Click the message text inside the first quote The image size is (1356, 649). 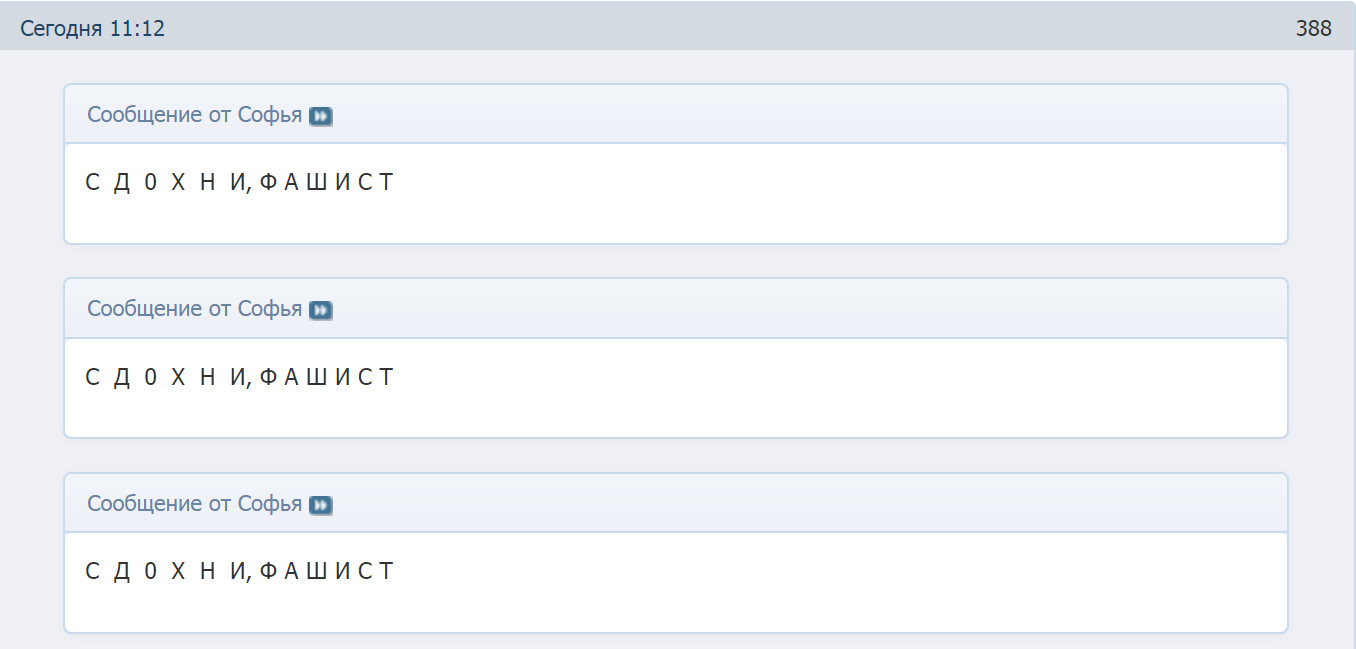click(x=240, y=182)
